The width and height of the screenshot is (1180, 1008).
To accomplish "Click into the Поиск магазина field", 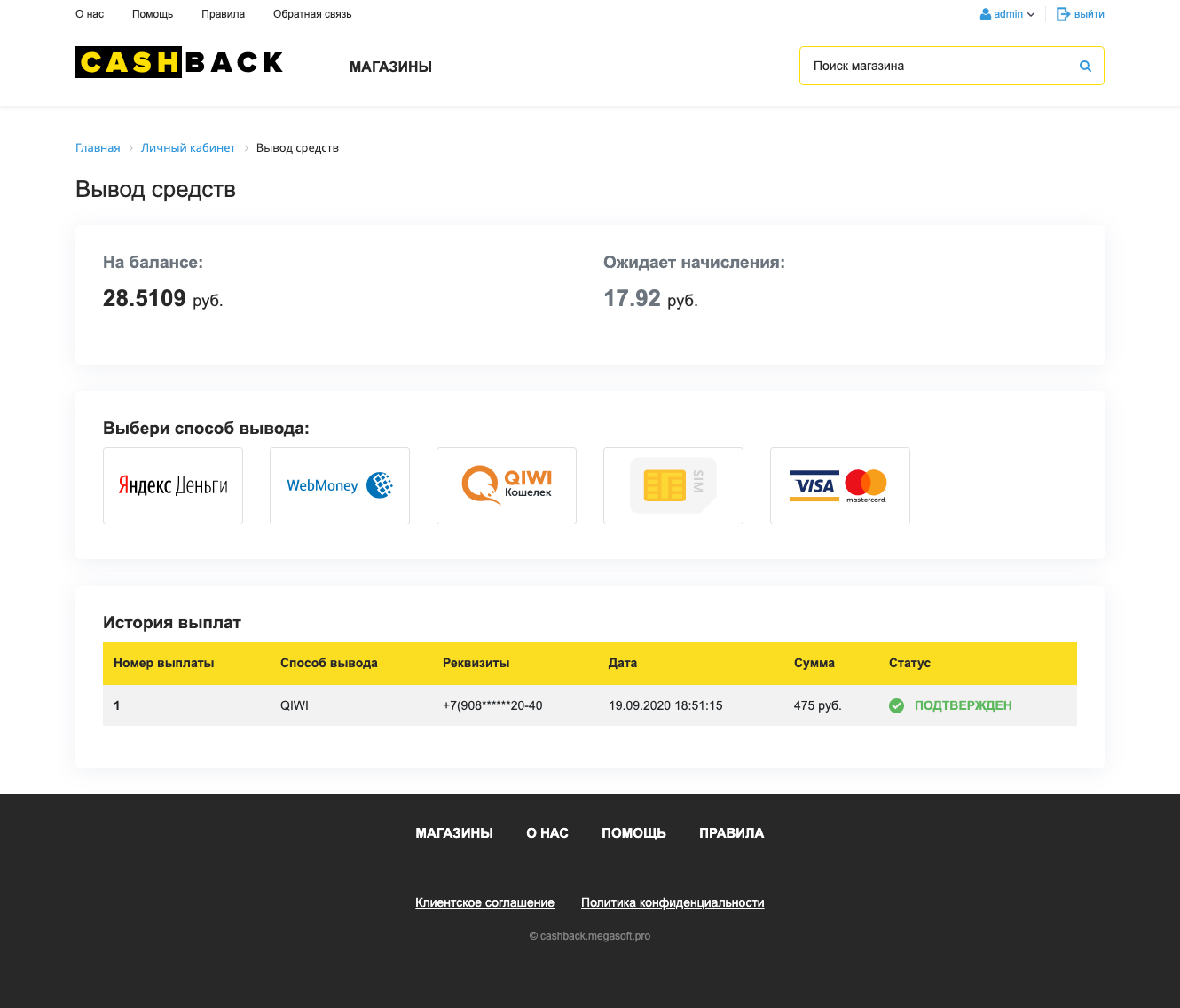I will click(936, 67).
